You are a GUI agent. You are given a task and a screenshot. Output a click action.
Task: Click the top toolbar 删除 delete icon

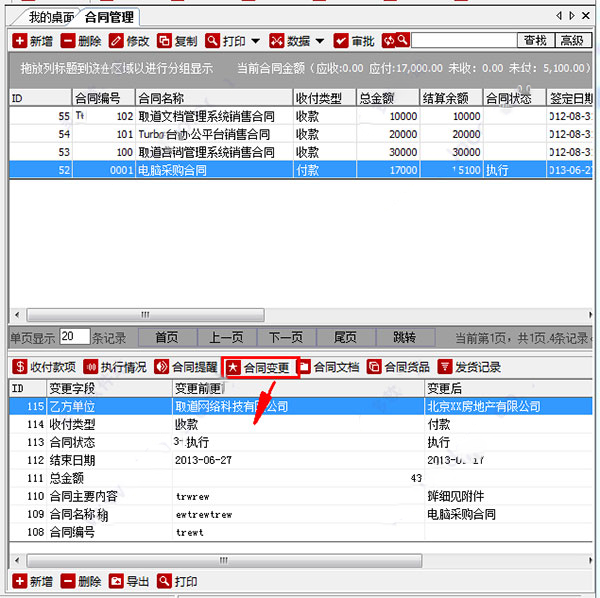pos(68,41)
